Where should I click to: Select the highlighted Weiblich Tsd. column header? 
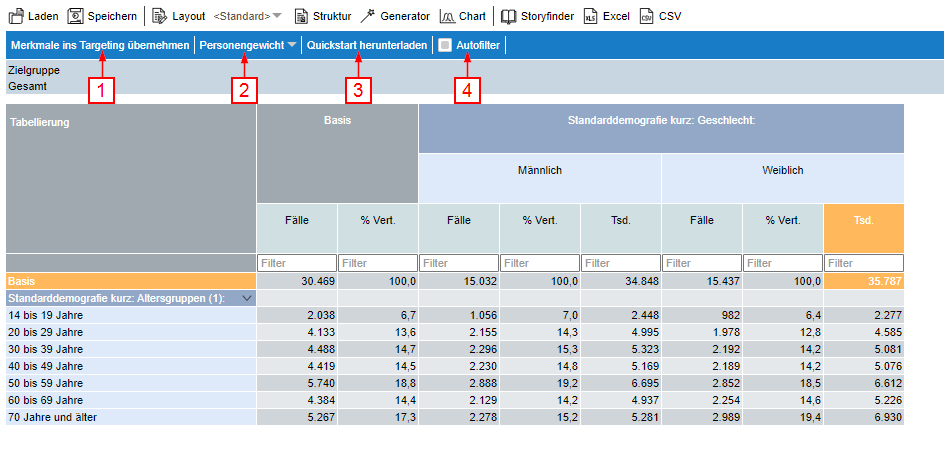coord(863,220)
